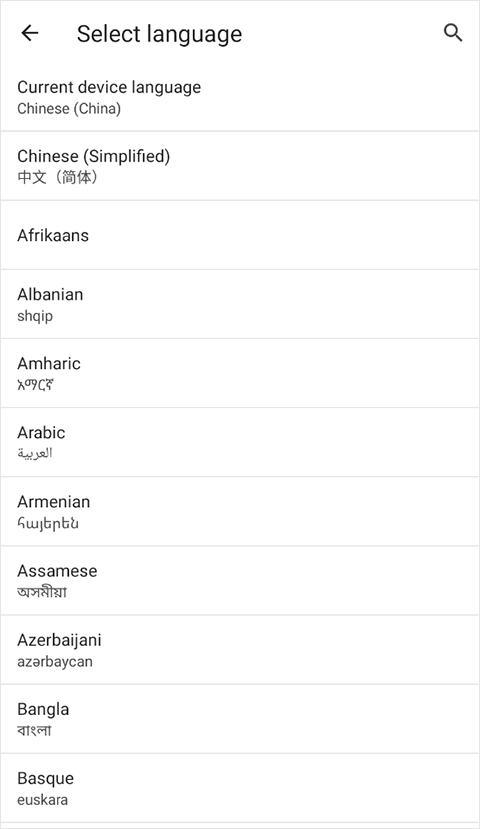
Task: Tap the Arabic script native label
Action: click(35, 453)
